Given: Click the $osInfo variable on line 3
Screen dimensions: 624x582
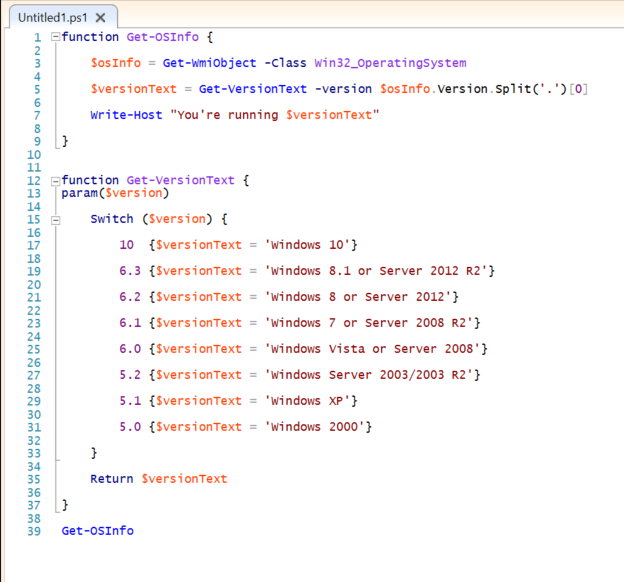Looking at the screenshot, I should click(115, 63).
